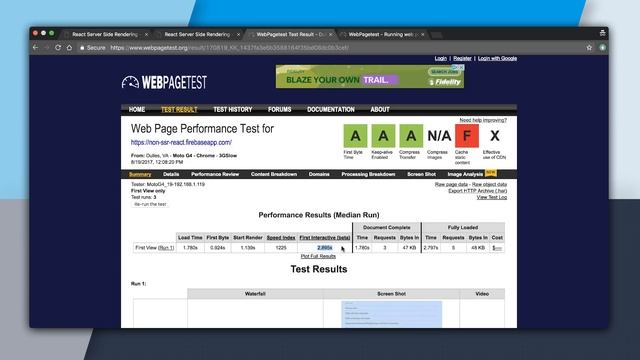Click the screen shot thumbnail for Run 1
Image resolution: width=640 pixels, height=360 pixels.
[391, 314]
